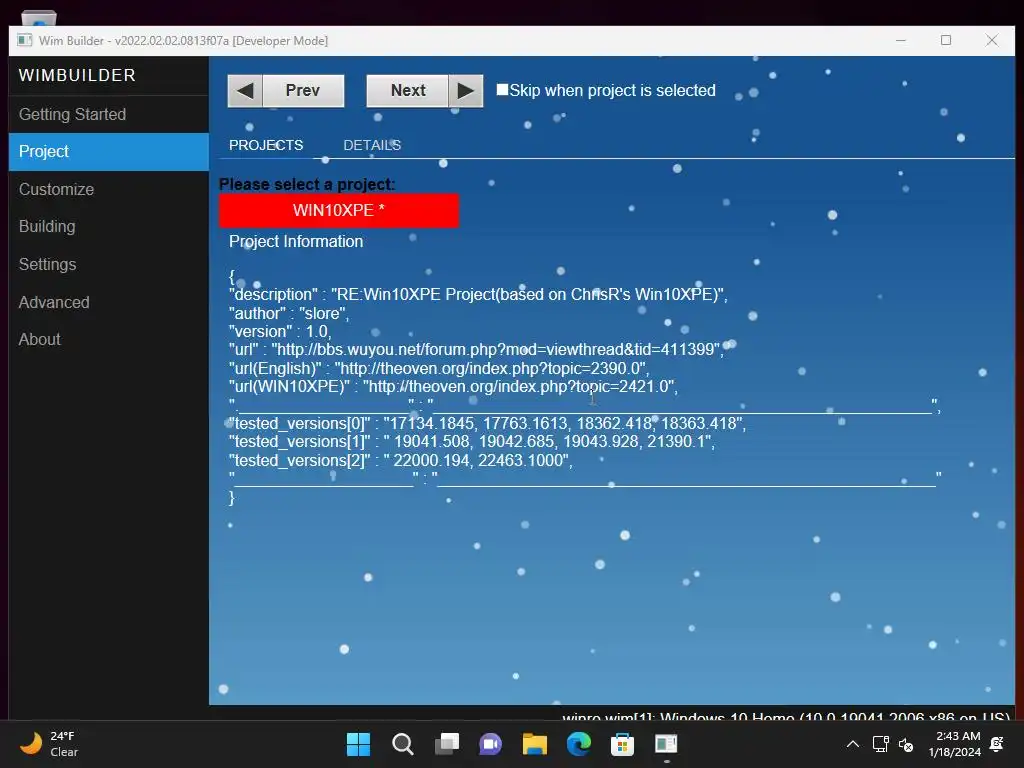Click the winre.wim status bar text
Screen dimensions: 1024x768
[x=786, y=716]
